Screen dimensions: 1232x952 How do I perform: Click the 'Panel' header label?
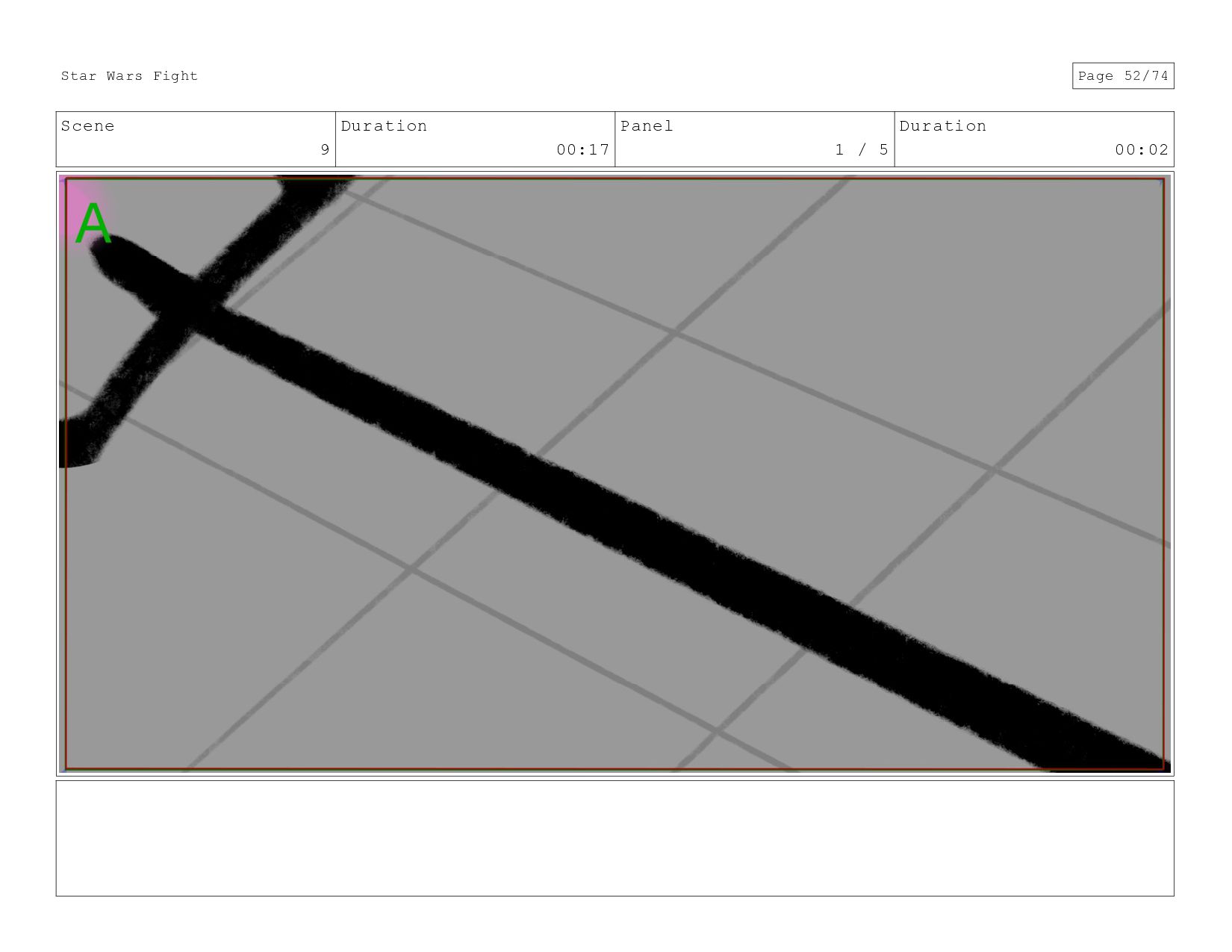point(647,126)
